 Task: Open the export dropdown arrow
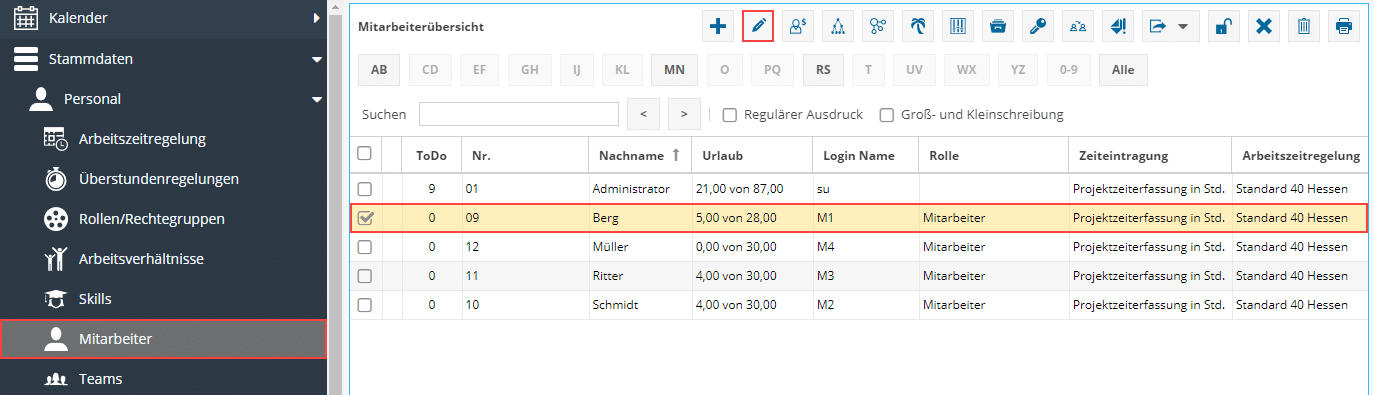(x=1183, y=27)
